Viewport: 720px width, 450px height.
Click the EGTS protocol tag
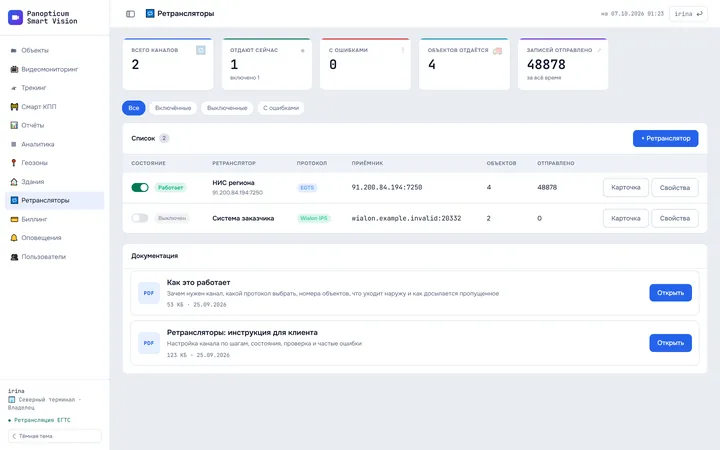coord(307,187)
